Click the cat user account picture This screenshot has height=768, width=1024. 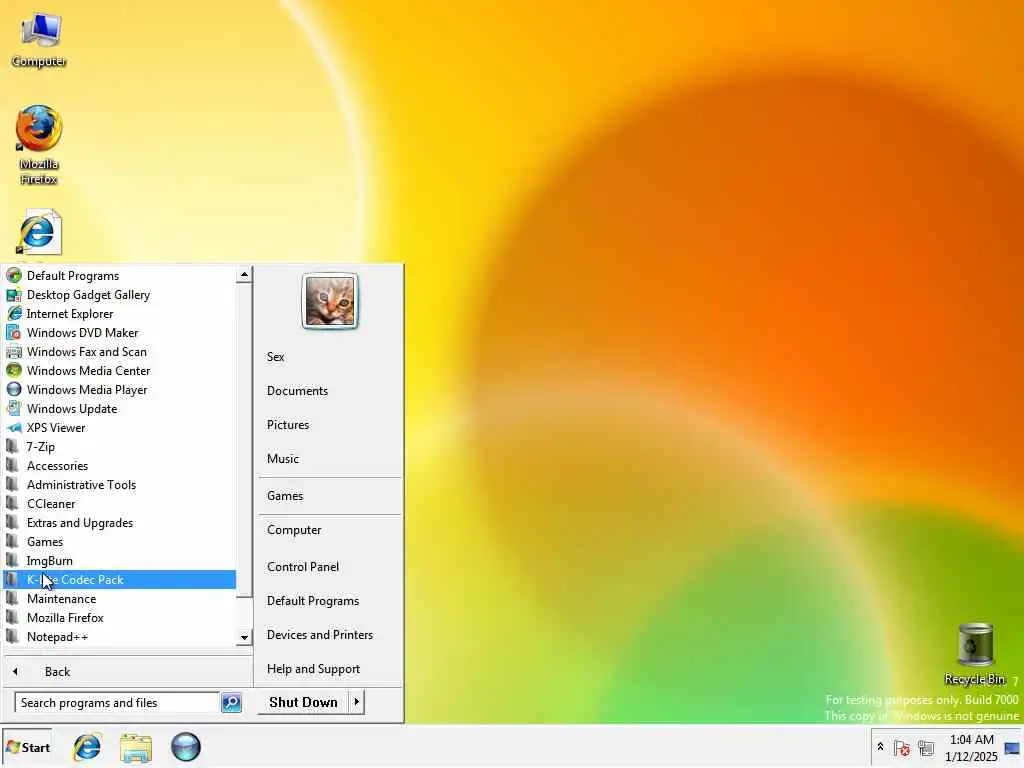click(x=330, y=301)
